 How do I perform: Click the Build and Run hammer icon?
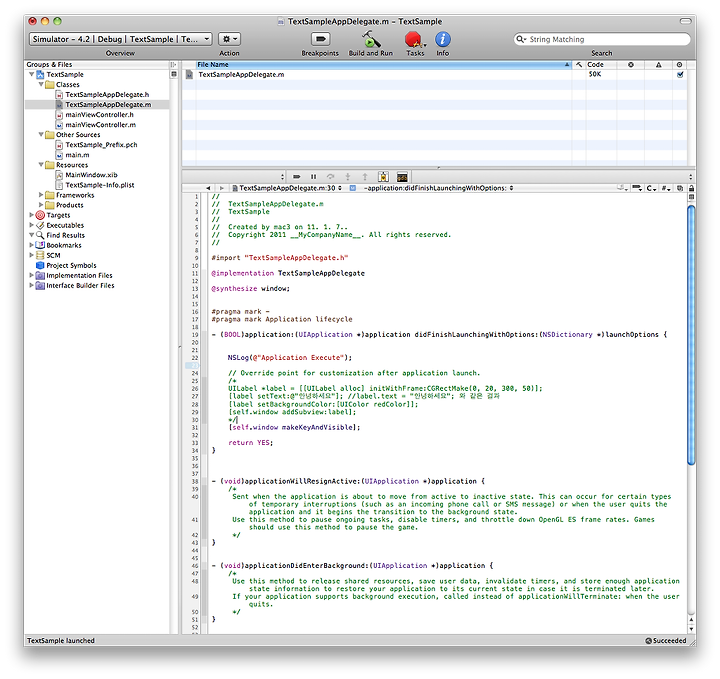coord(371,39)
